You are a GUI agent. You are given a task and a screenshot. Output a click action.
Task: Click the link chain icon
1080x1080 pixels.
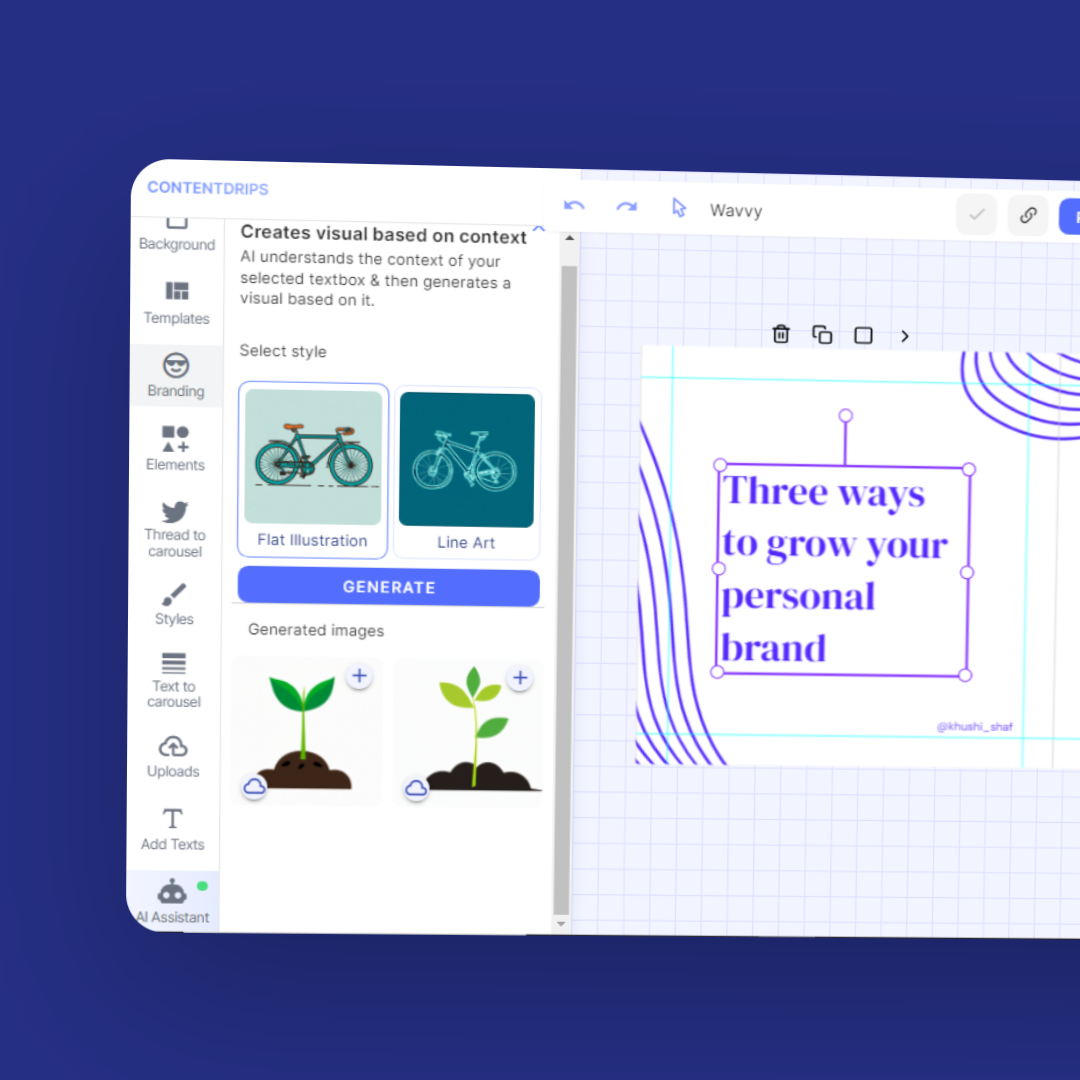[x=1027, y=215]
